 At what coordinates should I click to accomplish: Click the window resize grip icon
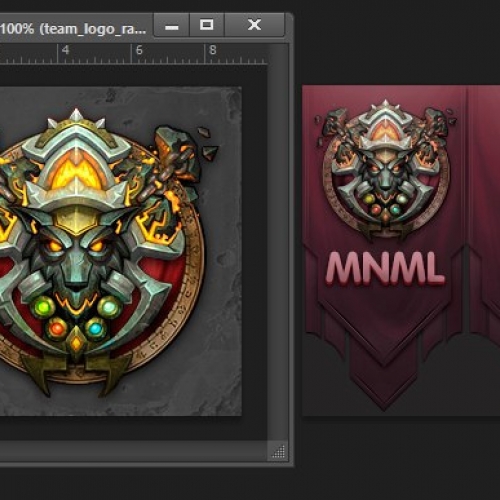click(279, 452)
